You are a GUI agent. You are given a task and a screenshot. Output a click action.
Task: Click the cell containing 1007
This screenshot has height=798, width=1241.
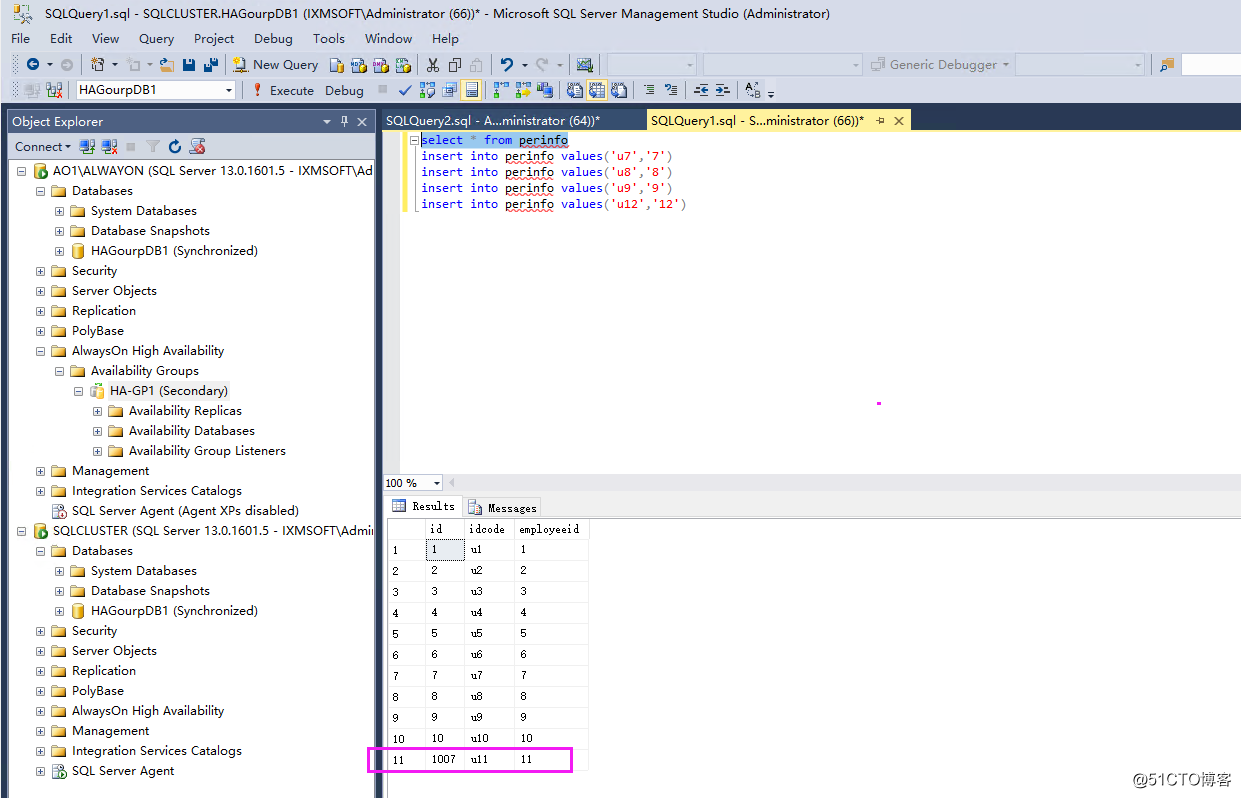tap(445, 759)
